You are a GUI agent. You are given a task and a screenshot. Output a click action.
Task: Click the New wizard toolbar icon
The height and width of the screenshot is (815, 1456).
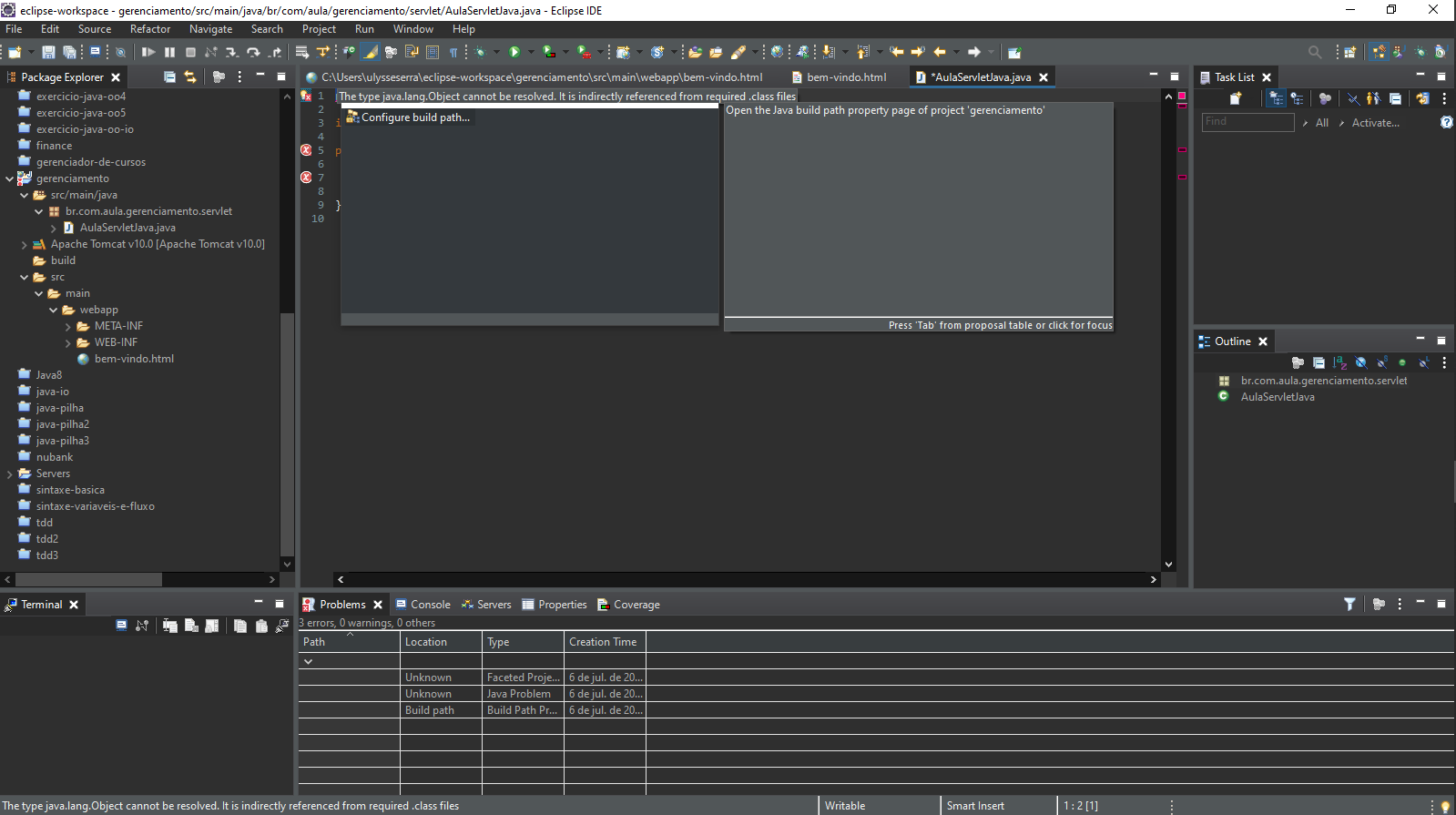15,53
